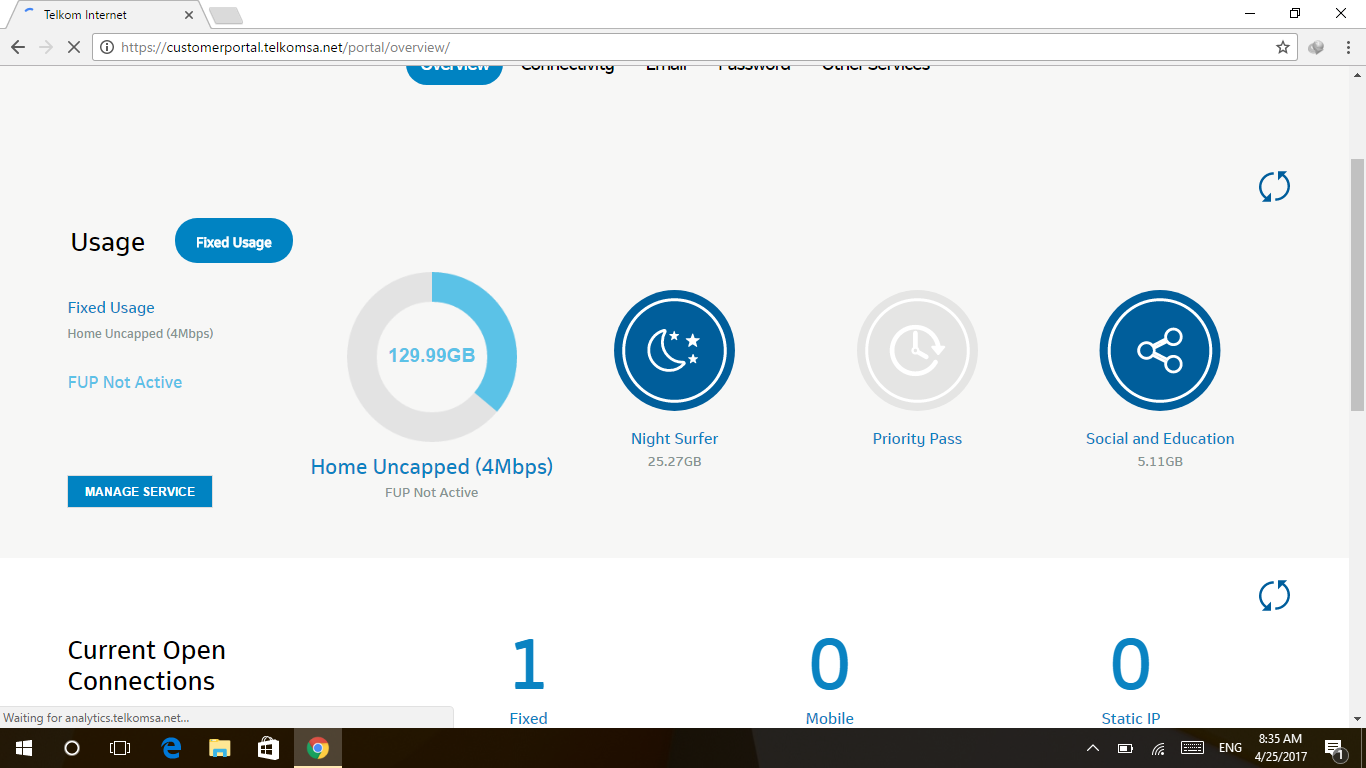
Task: Check the battery status icon
Action: pos(1125,748)
